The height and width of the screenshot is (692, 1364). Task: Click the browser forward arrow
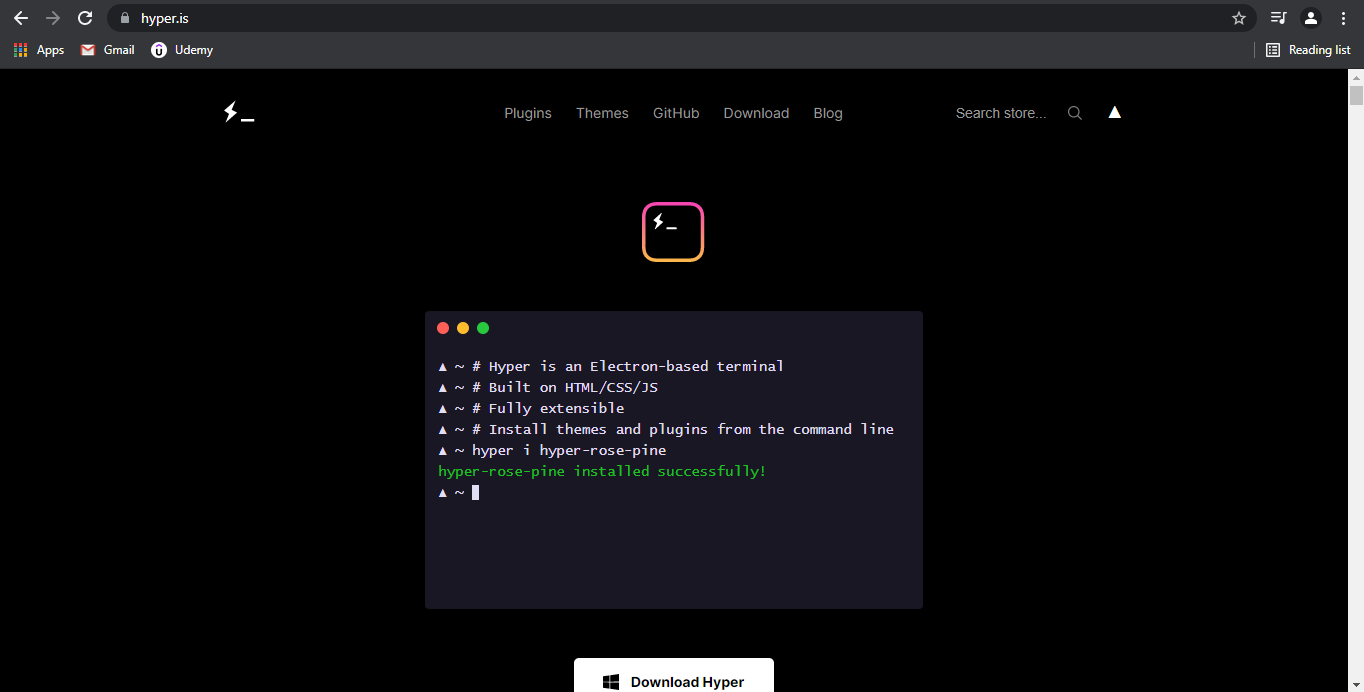(53, 18)
